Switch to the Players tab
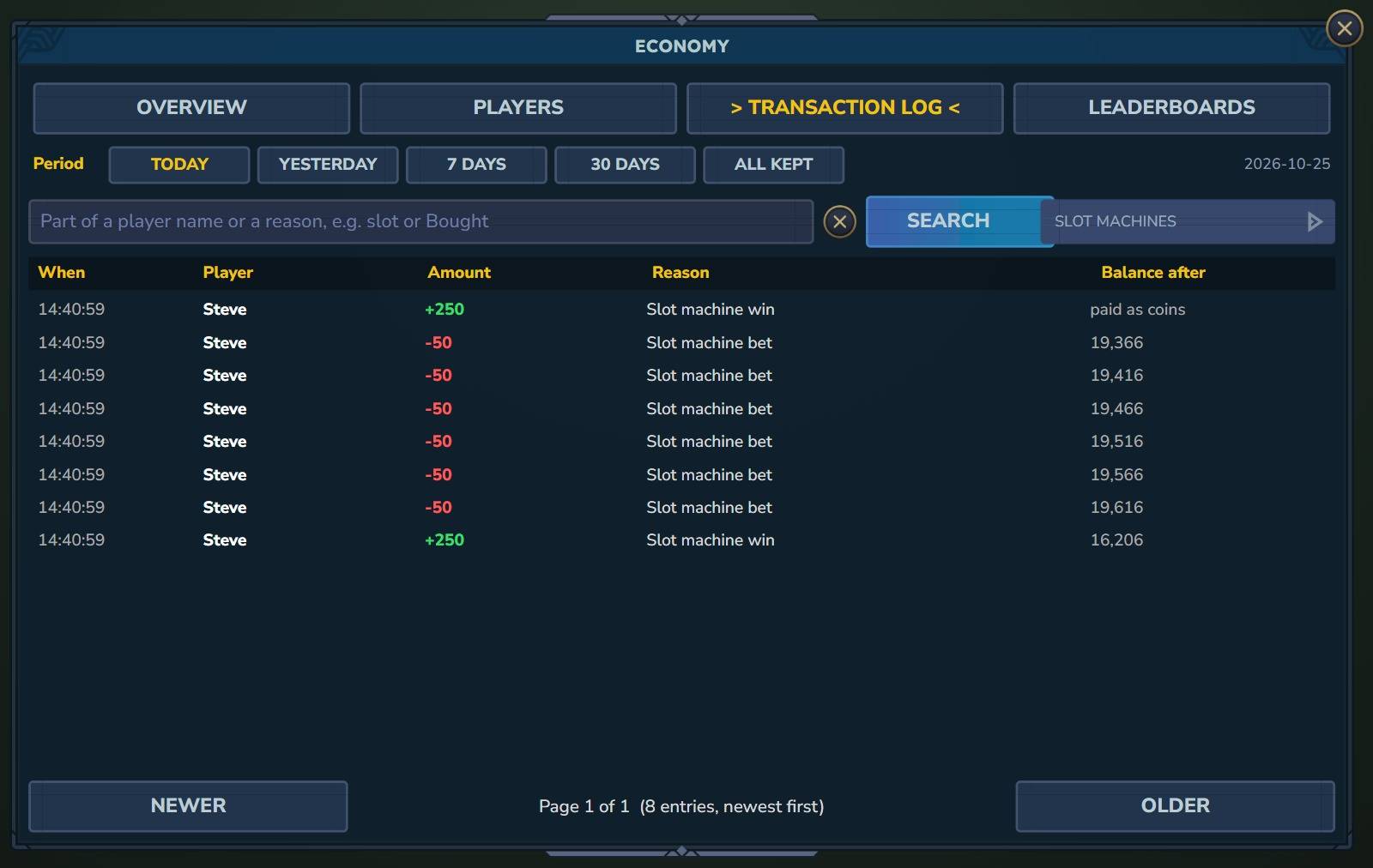The height and width of the screenshot is (868, 1373). 518,108
